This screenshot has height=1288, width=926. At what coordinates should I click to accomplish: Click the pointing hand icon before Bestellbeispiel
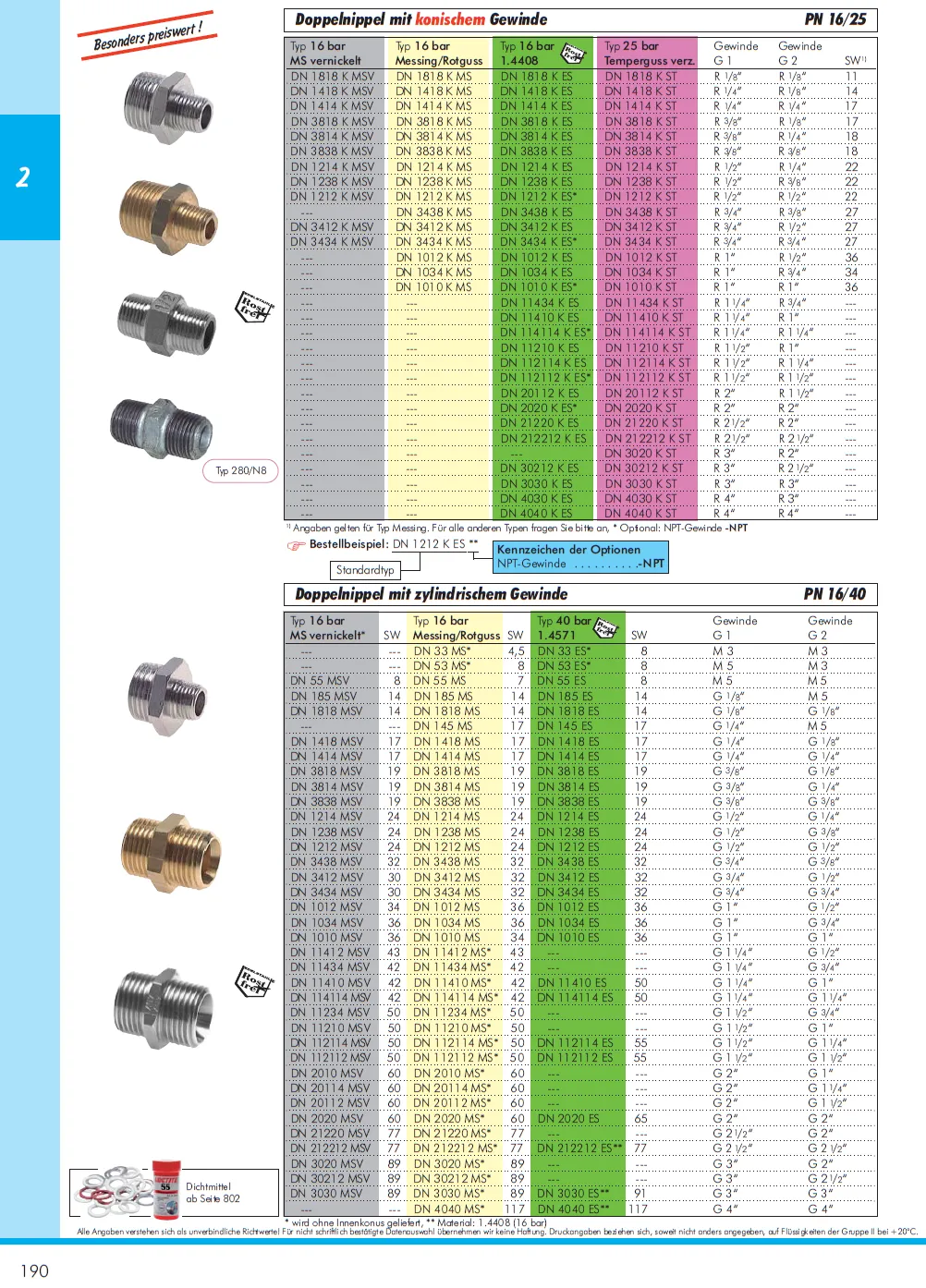tap(296, 546)
